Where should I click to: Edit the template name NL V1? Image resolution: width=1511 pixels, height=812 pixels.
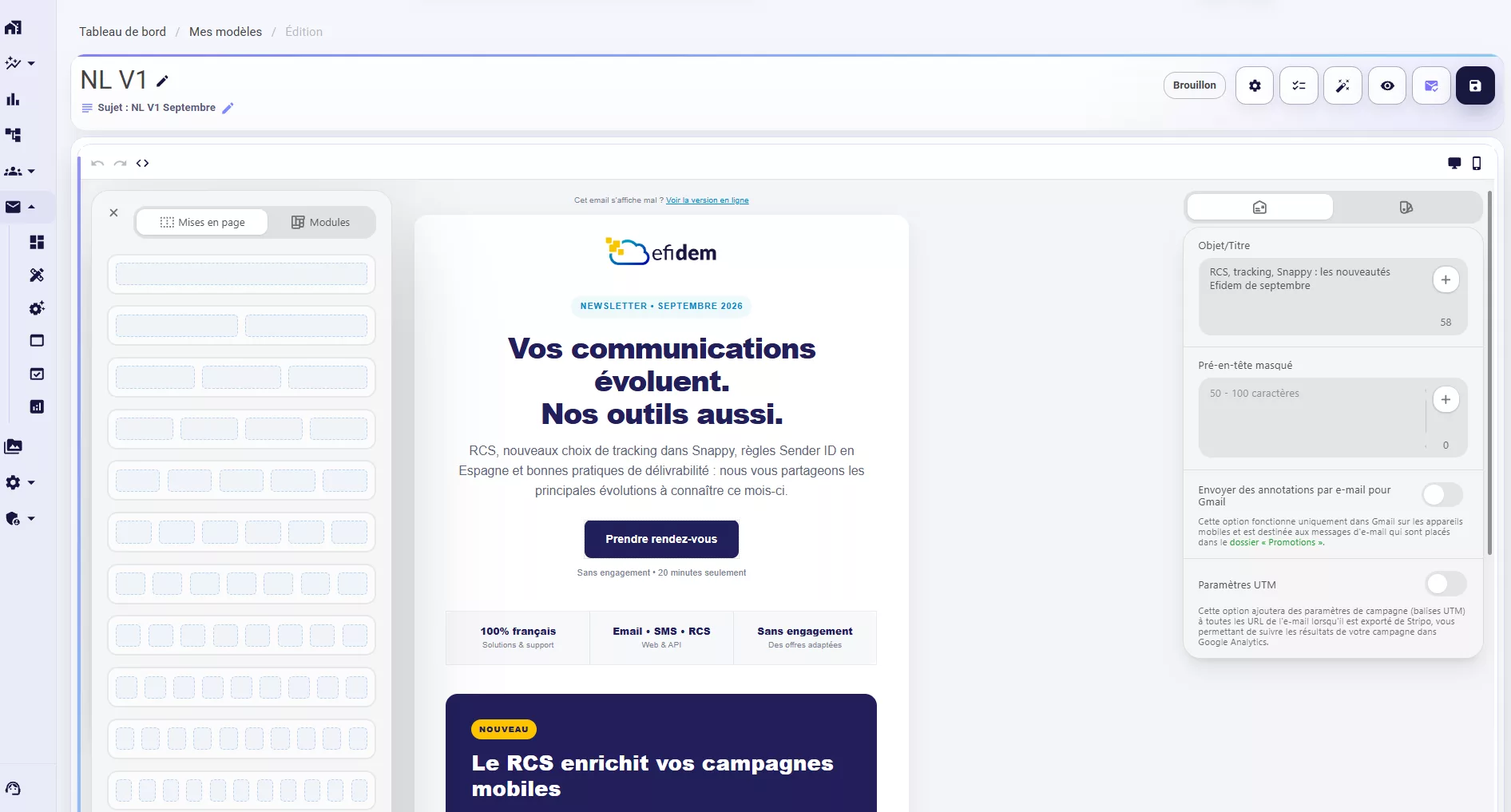(162, 81)
